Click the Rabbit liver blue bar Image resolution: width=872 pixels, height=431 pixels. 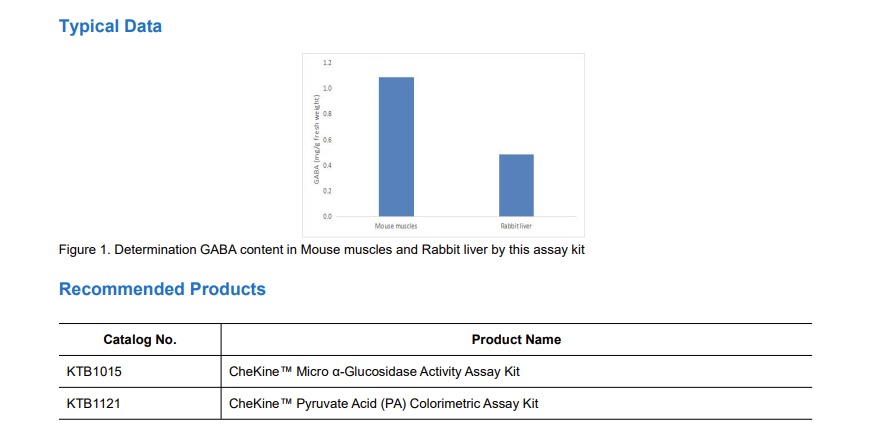click(x=516, y=184)
